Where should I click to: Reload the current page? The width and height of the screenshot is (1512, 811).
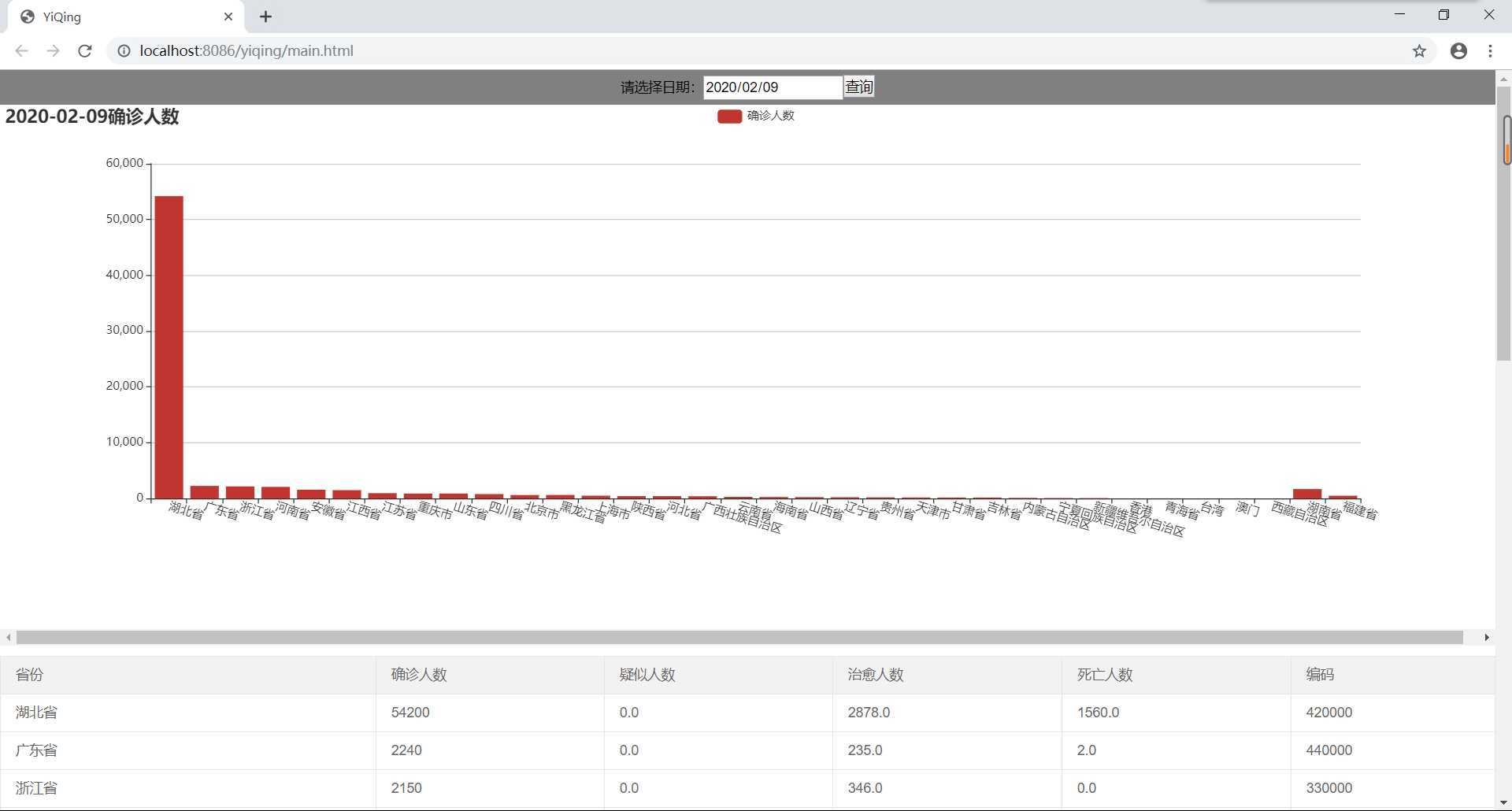click(85, 51)
